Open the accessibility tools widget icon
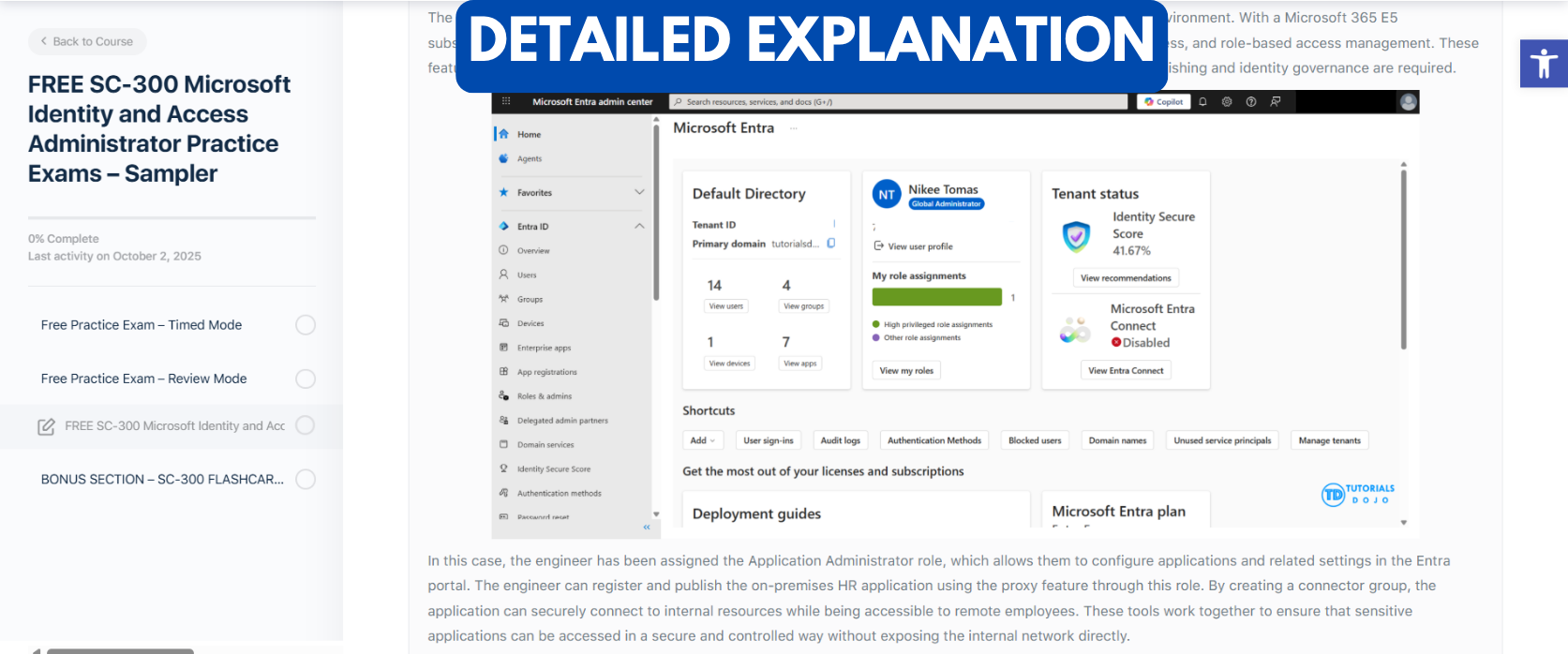Screen dimensions: 1568x654 tap(1544, 64)
